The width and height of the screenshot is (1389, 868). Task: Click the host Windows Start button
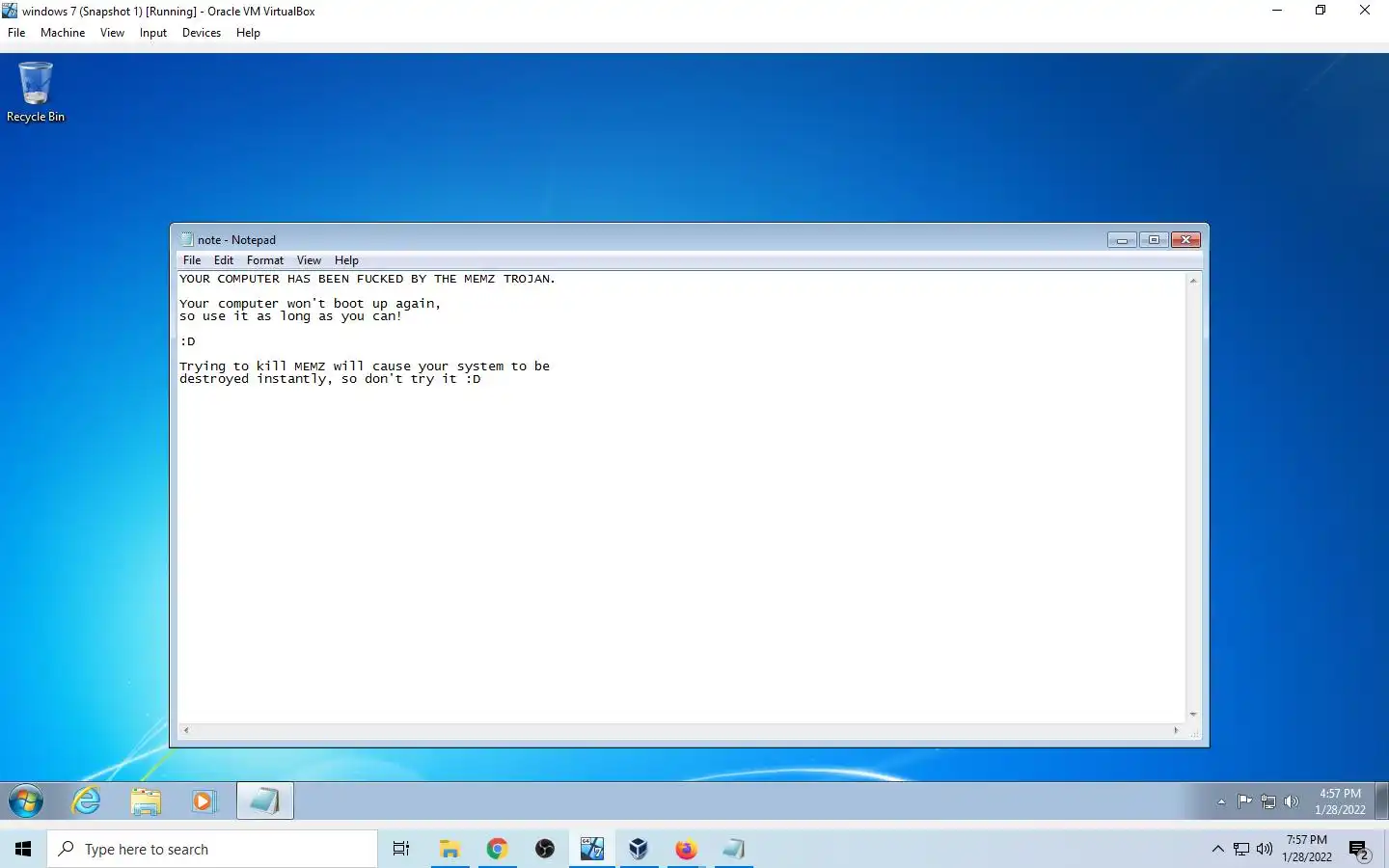23,849
